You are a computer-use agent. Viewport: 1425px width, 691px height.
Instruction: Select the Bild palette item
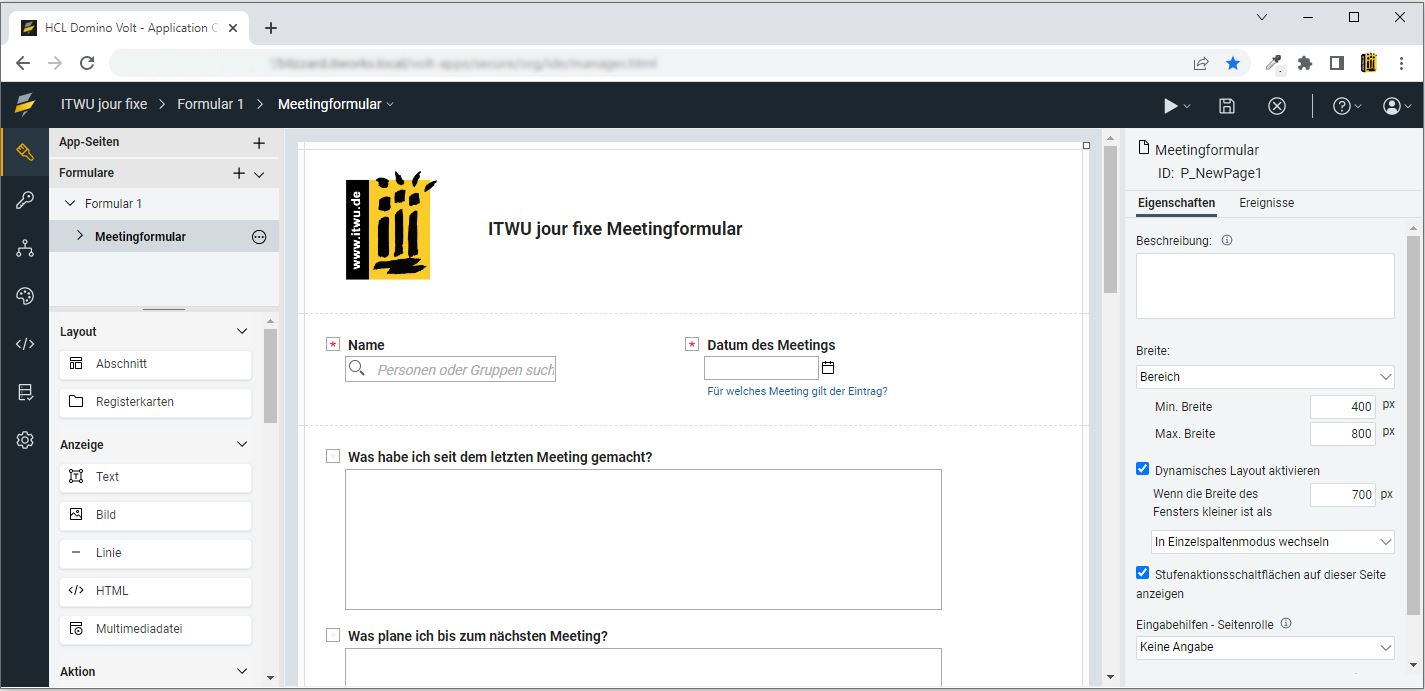click(x=156, y=515)
